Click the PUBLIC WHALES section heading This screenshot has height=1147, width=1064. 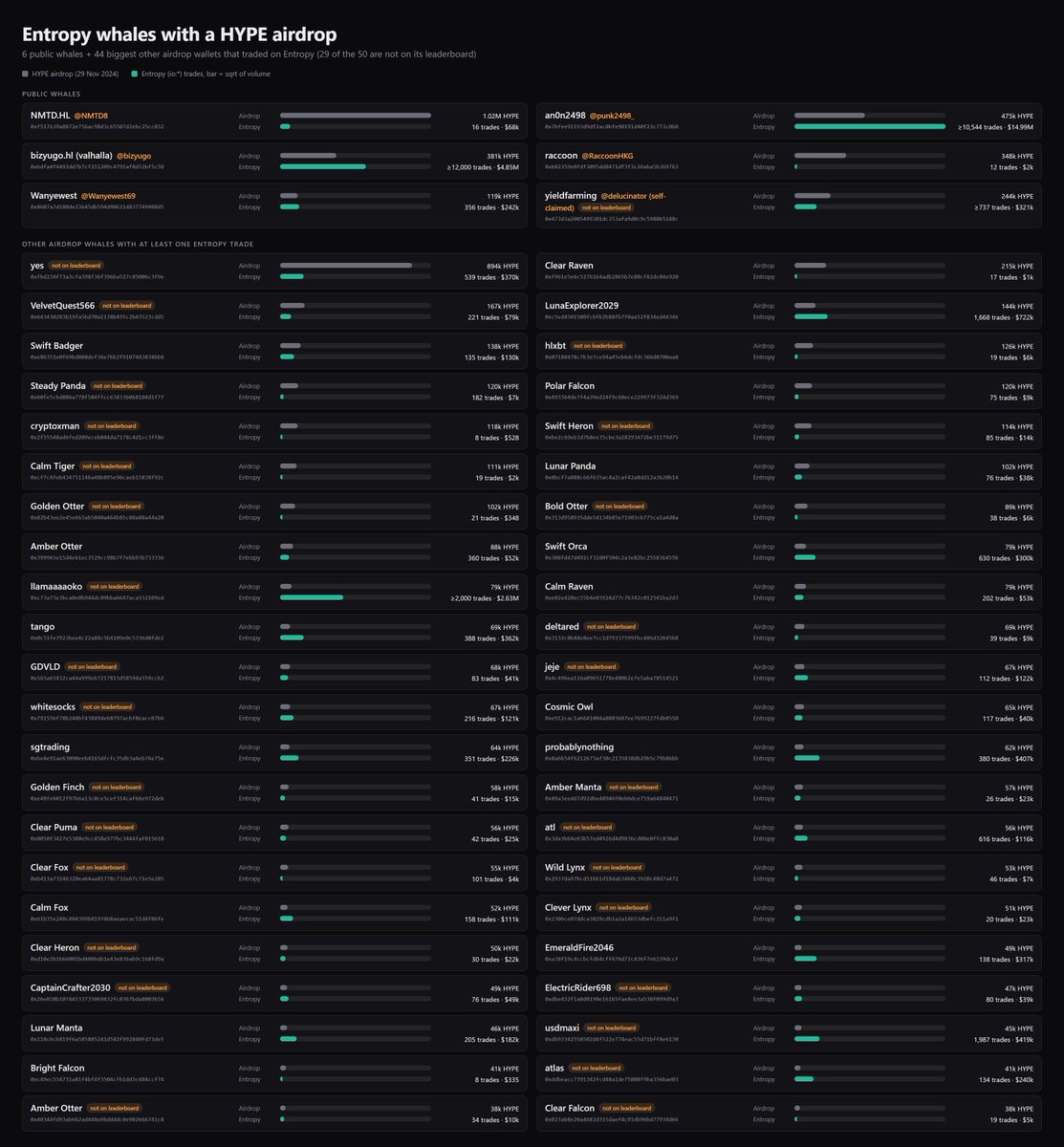52,95
